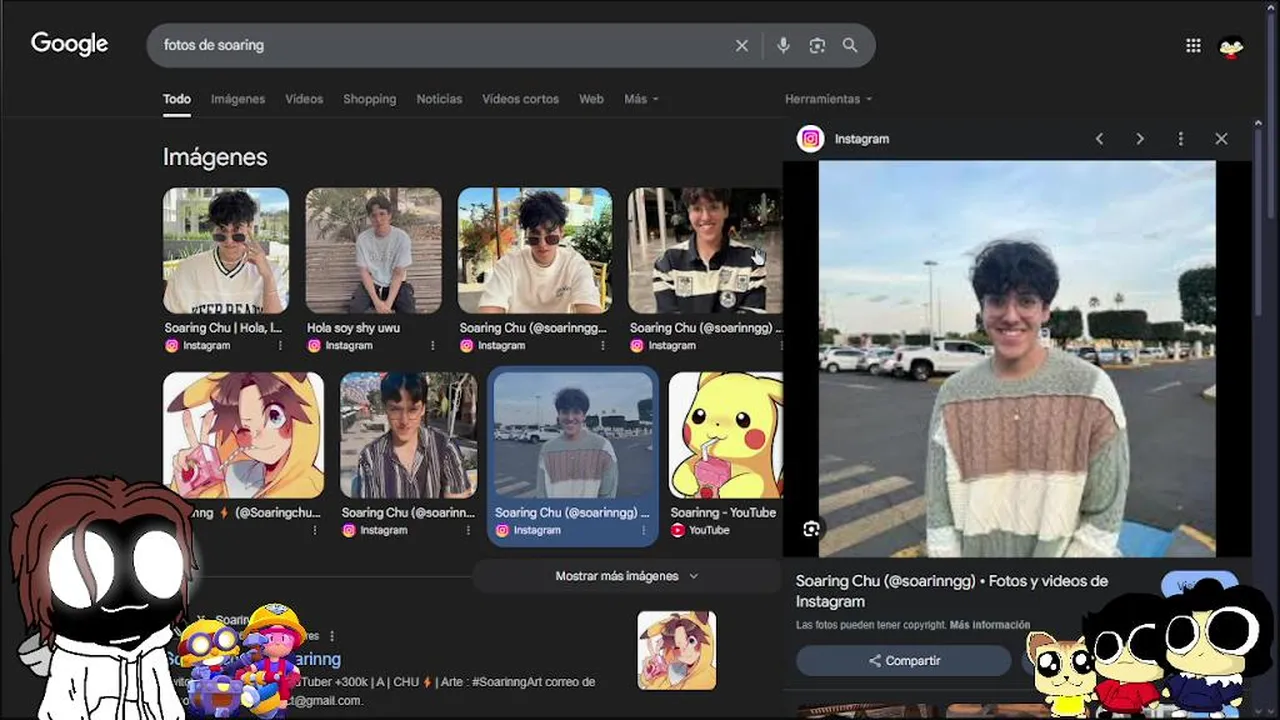The width and height of the screenshot is (1280, 720).
Task: Open Google Lens image search icon
Action: click(x=817, y=45)
